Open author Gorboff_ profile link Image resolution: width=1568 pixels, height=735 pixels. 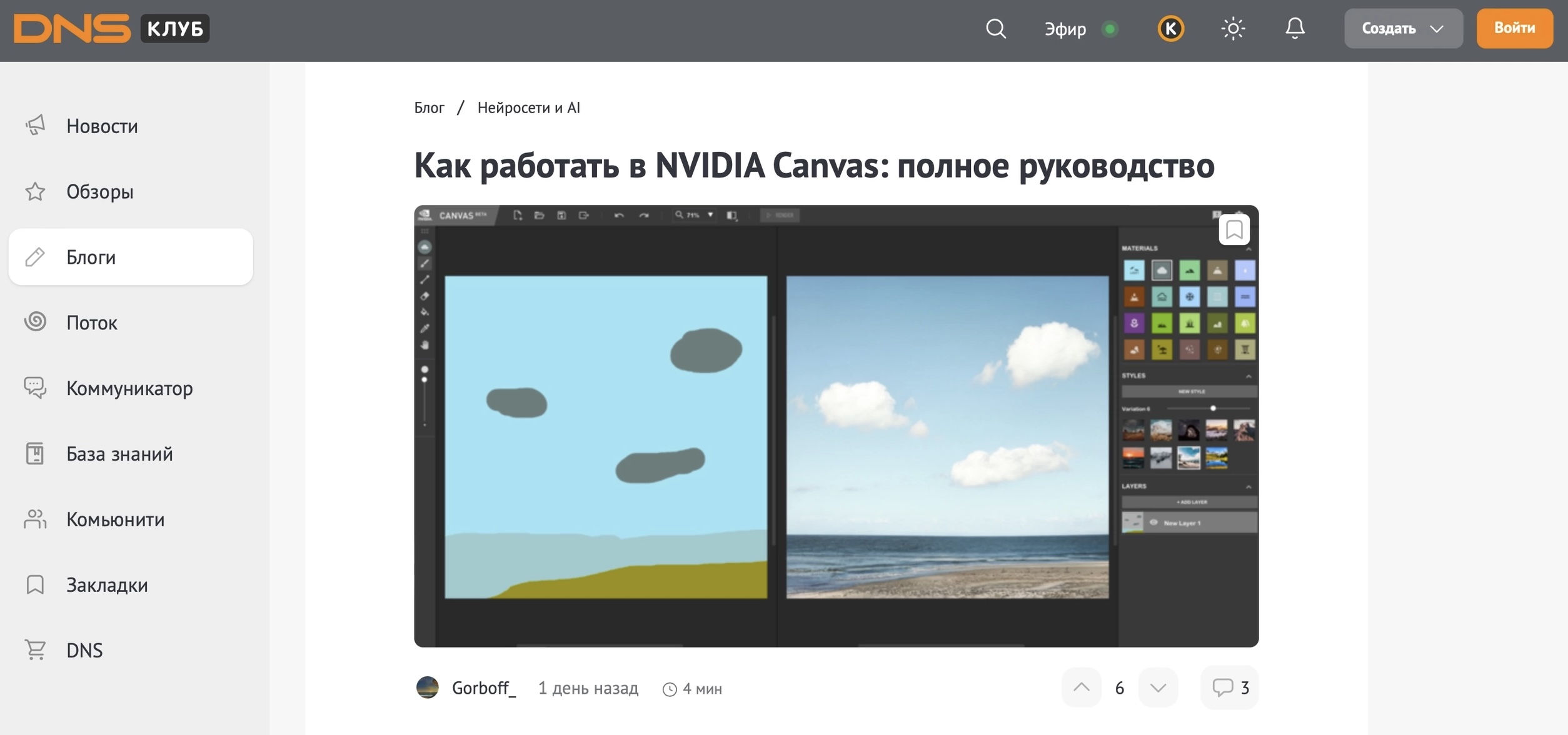tap(483, 688)
